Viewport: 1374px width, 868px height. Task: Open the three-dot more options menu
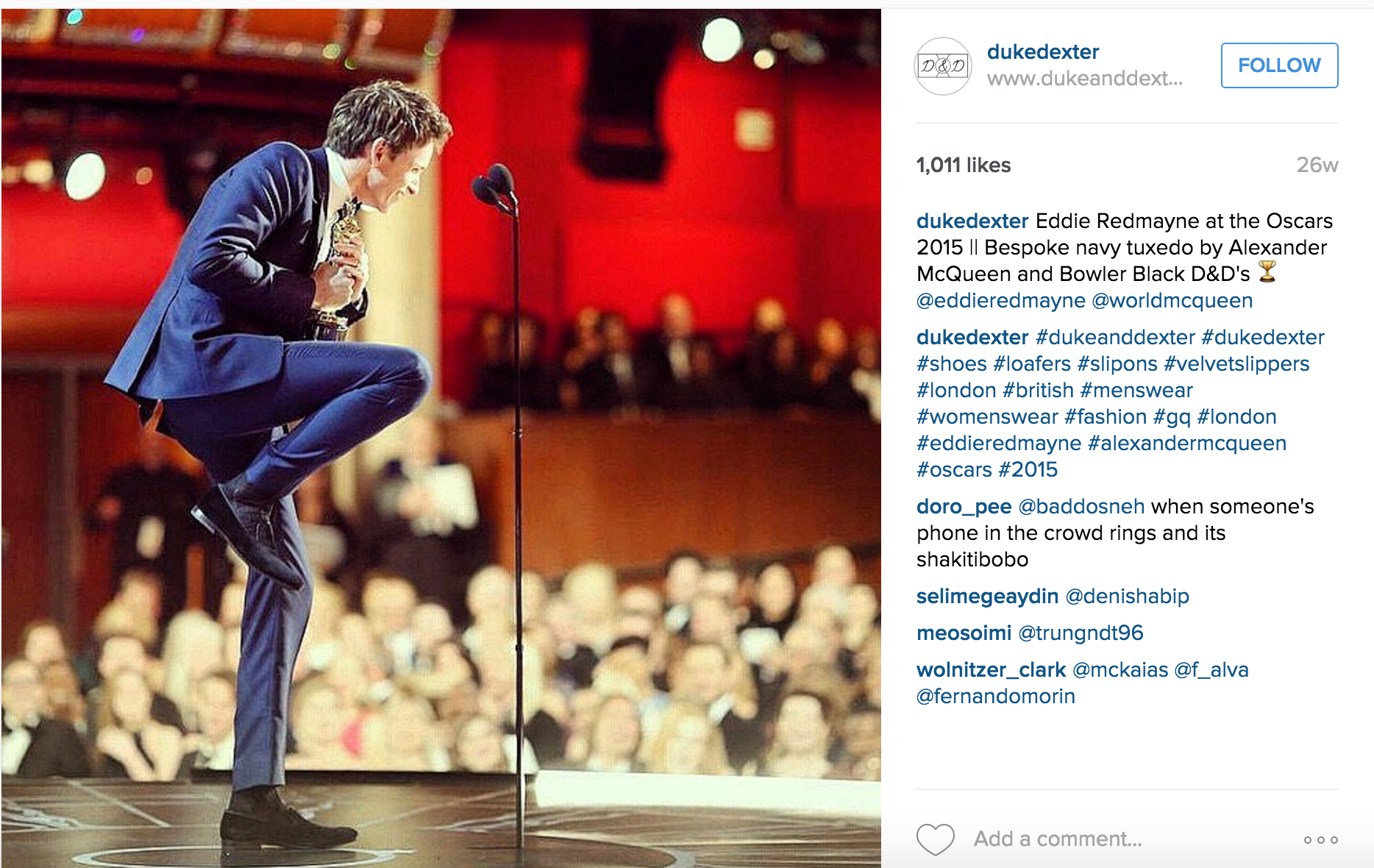[1321, 839]
